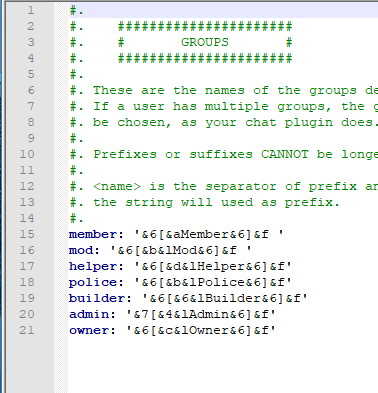Image resolution: width=378 pixels, height=393 pixels.
Task: Click the helper value '&6[&d&lHelper&6]&f'
Action: 213,266
